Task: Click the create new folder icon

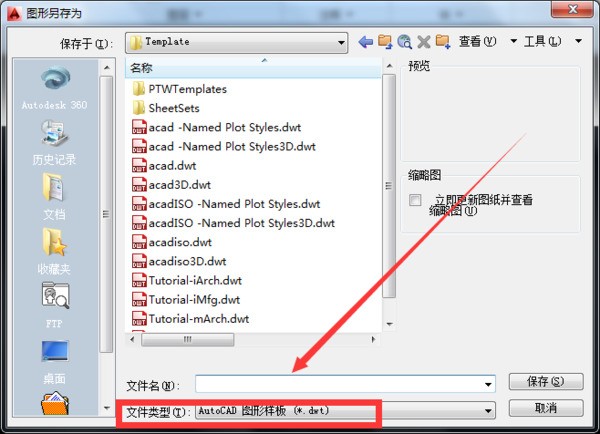Action: click(x=443, y=42)
